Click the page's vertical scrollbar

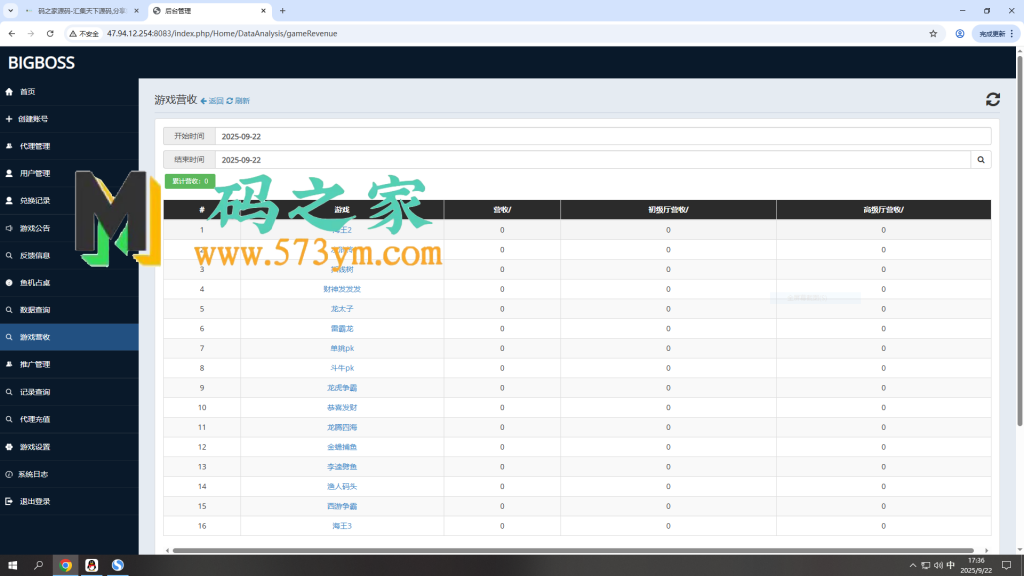(x=1019, y=241)
